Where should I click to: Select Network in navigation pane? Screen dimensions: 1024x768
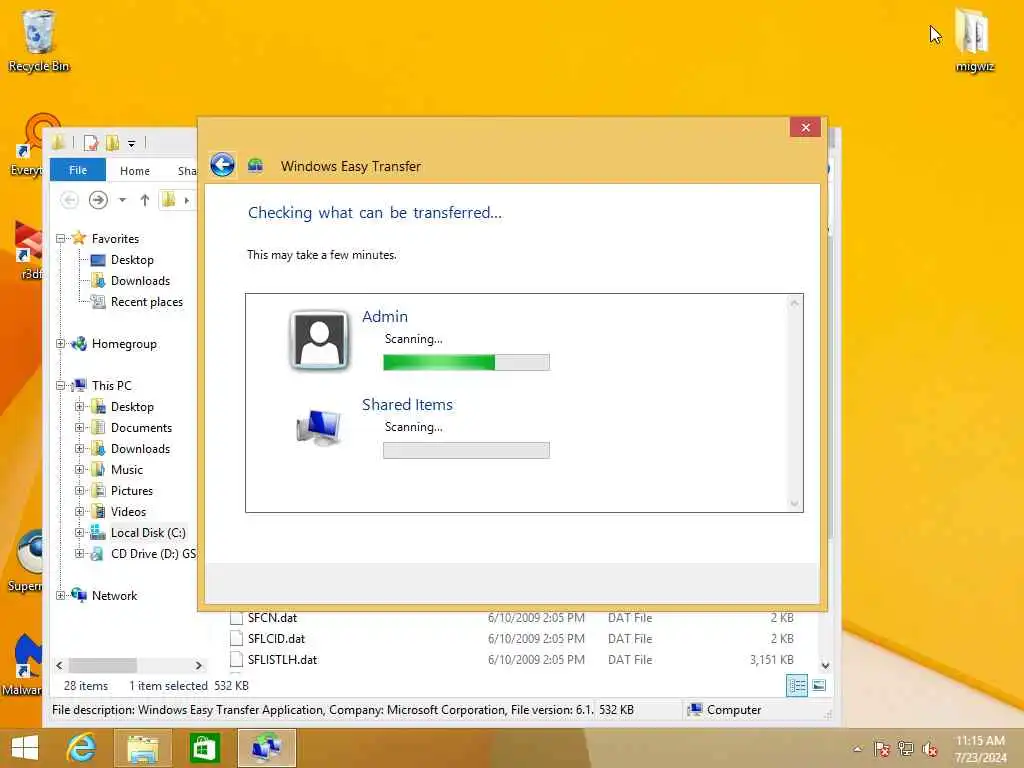pos(114,596)
